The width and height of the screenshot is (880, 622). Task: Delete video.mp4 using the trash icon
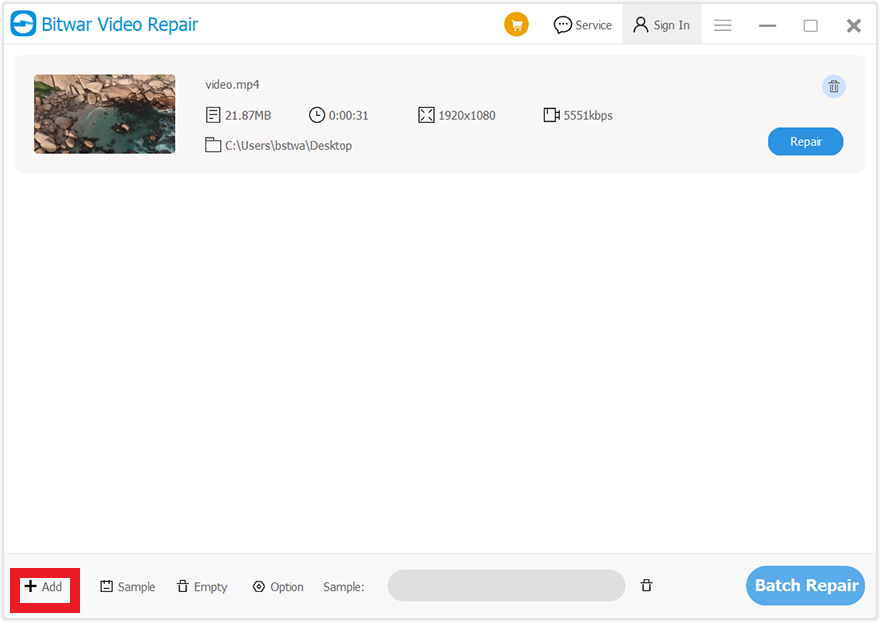coord(834,86)
